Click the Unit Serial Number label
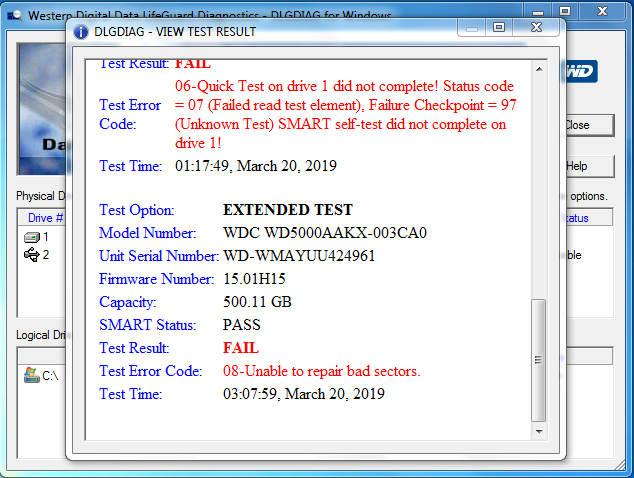Screen dimensions: 634x478 click(x=159, y=256)
